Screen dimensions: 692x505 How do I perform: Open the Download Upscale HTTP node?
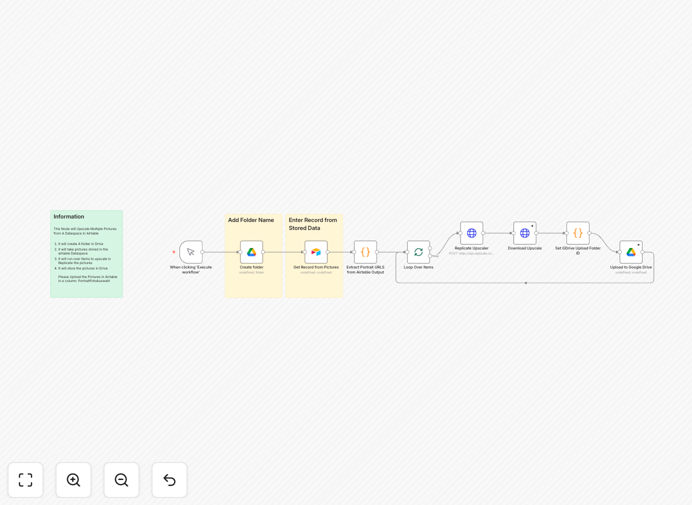click(525, 233)
